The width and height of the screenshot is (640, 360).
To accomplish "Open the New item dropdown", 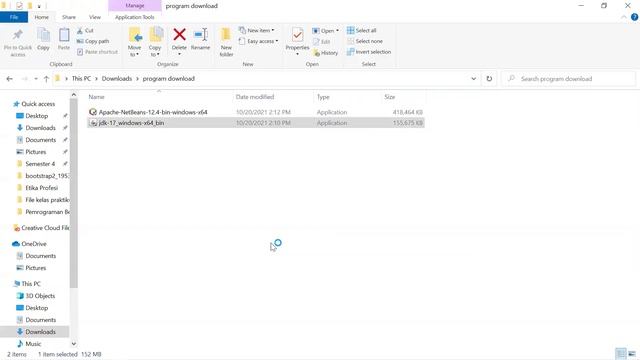I will (257, 31).
